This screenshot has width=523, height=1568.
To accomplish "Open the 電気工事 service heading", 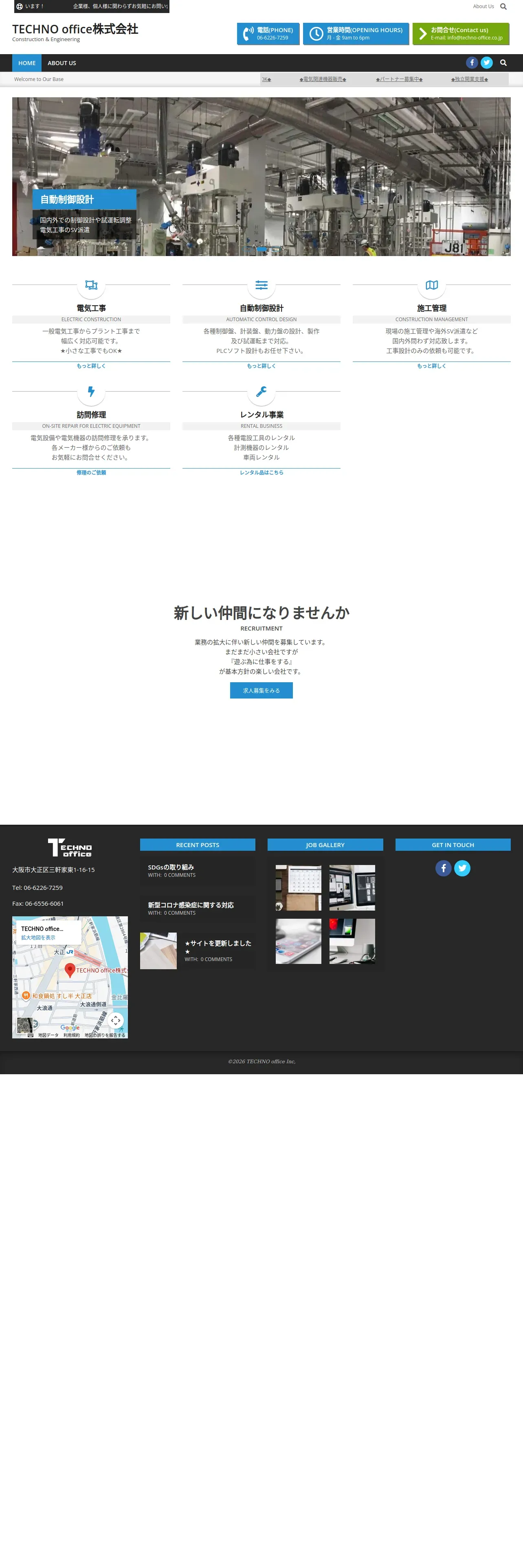I will tap(91, 308).
